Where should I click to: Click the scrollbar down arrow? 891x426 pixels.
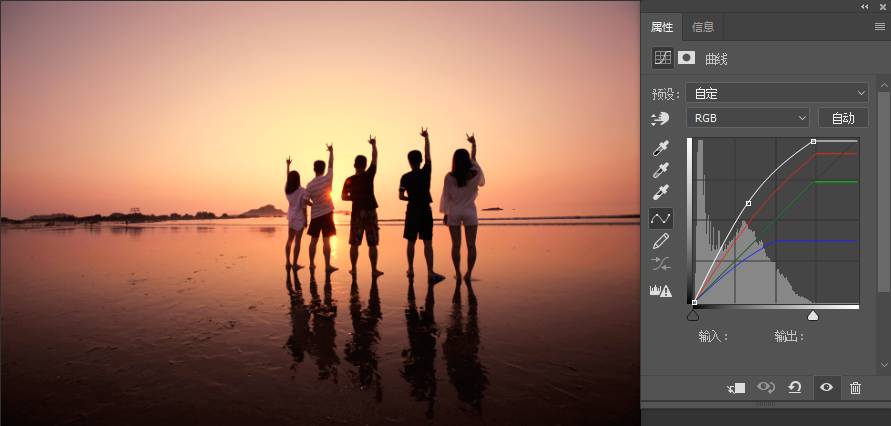pyautogui.click(x=883, y=364)
